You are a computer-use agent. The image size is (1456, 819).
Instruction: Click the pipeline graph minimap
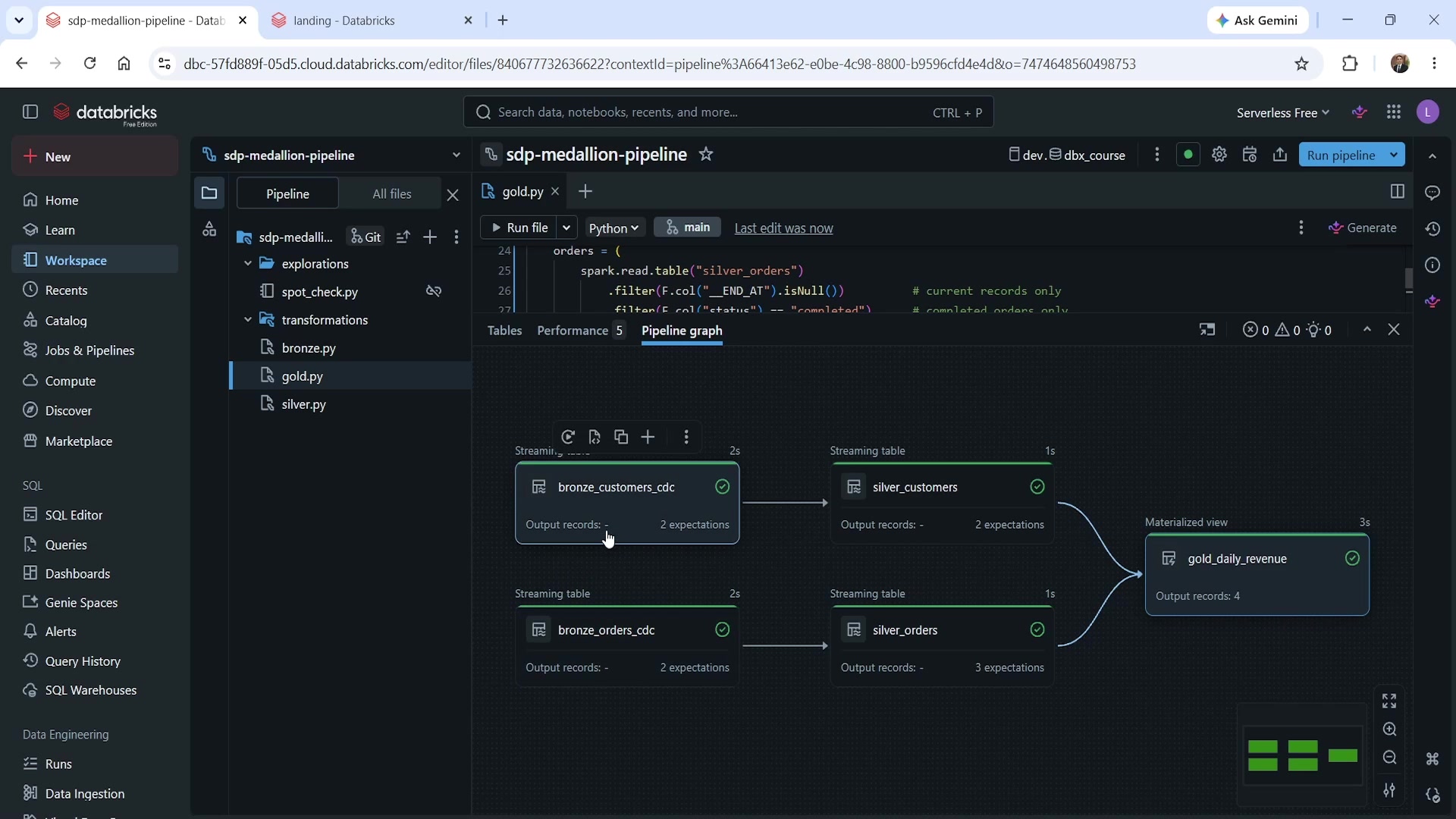click(x=1302, y=755)
